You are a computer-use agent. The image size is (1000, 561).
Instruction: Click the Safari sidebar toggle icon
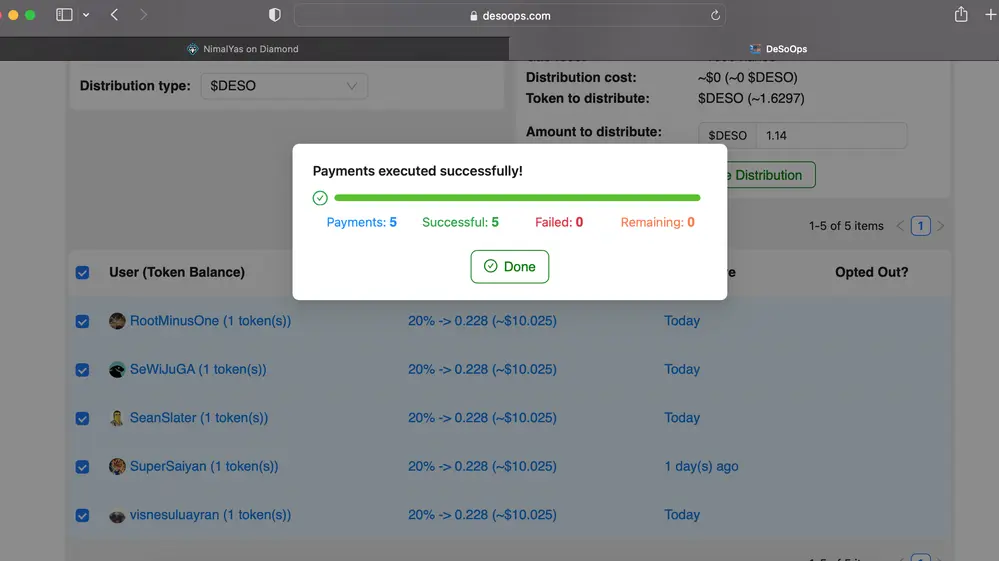pos(64,15)
